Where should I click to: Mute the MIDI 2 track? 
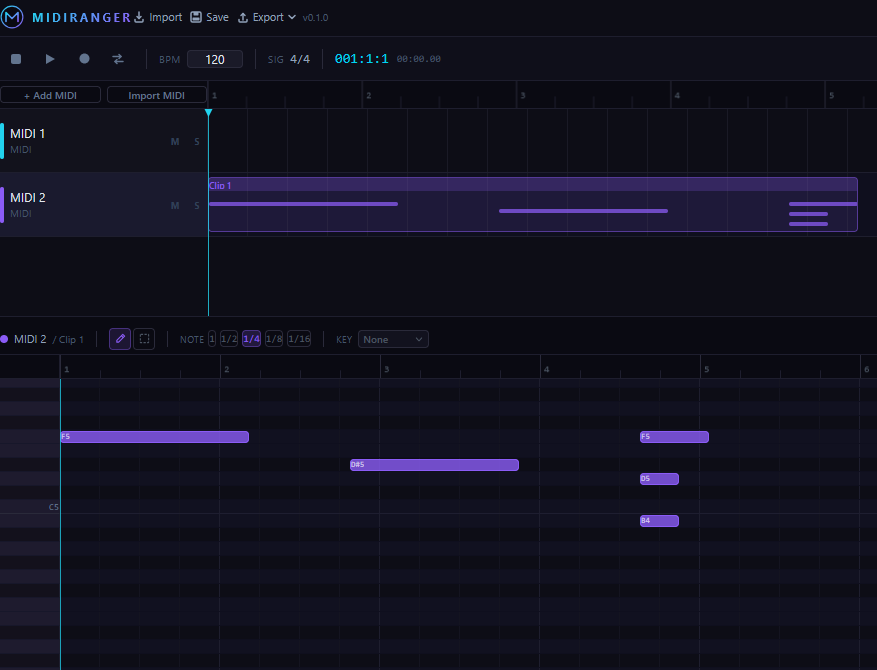175,206
